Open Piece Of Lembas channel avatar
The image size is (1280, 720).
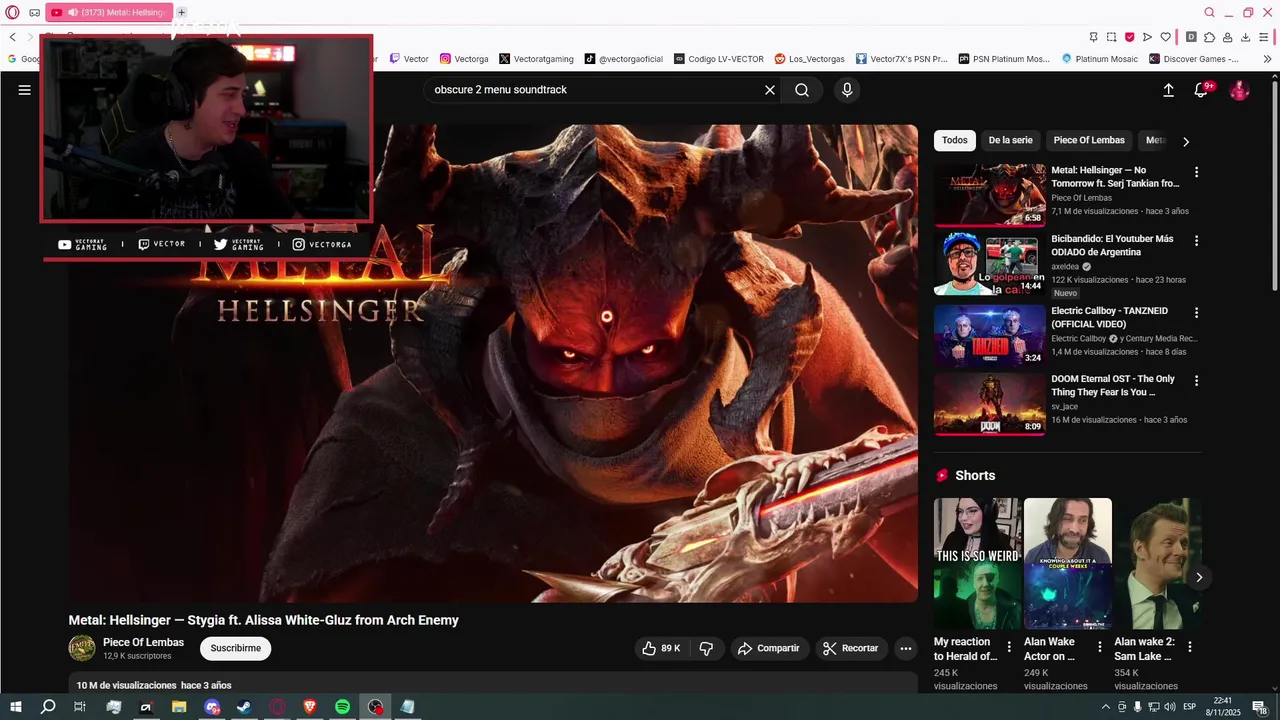point(82,648)
